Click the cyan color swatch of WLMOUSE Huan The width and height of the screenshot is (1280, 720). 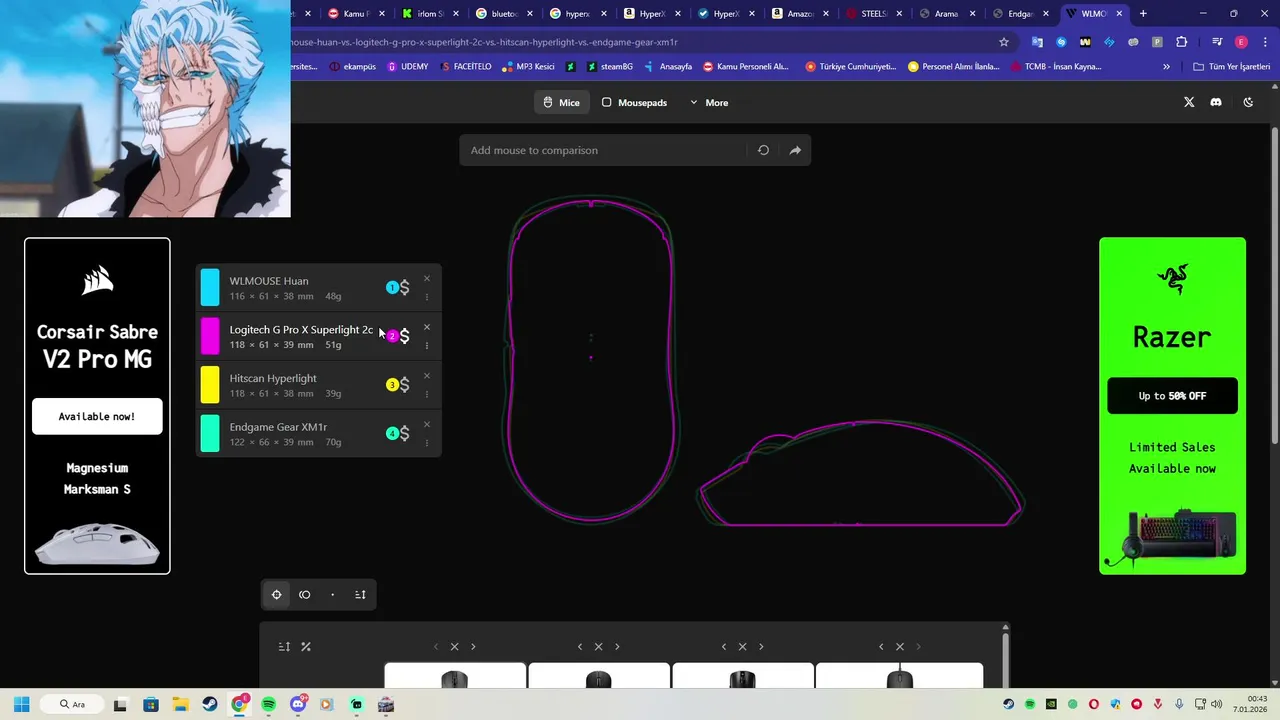210,288
